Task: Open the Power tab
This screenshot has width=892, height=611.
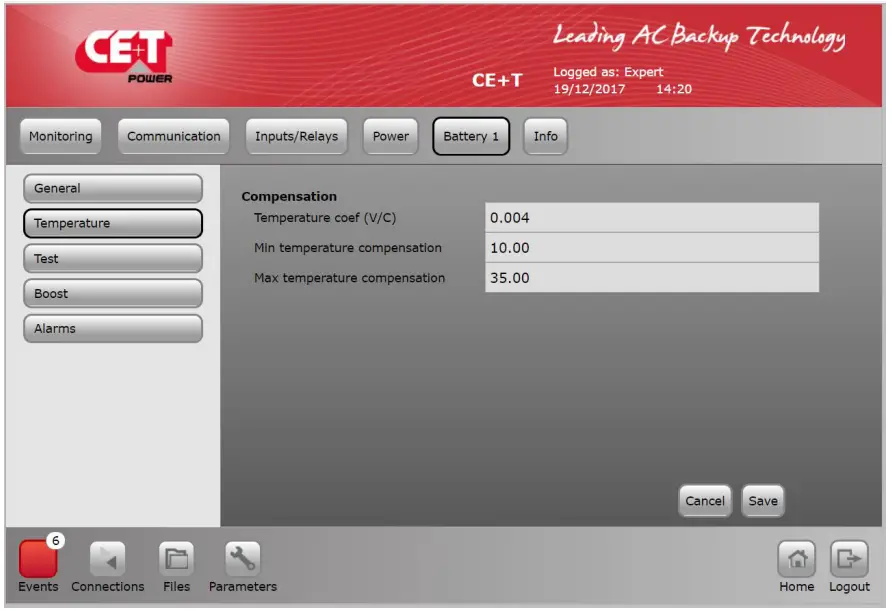Action: (391, 137)
